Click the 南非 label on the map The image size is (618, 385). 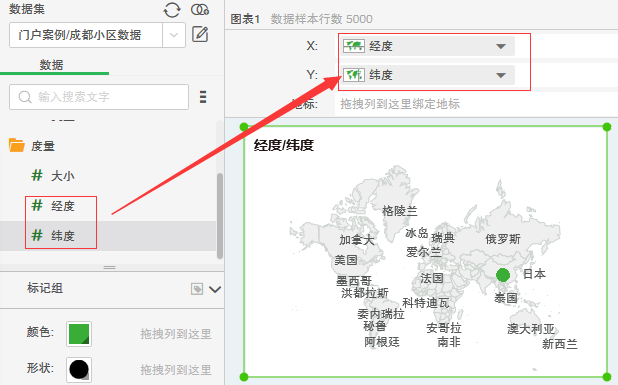449,341
